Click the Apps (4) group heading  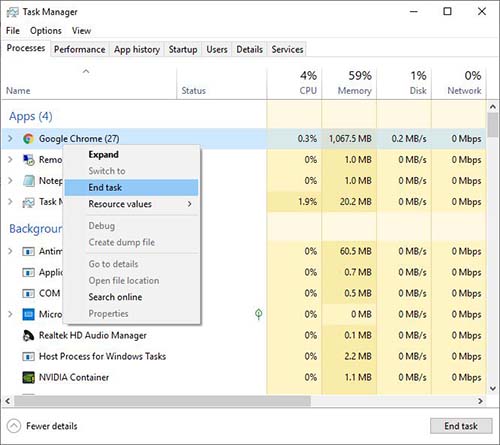coord(31,116)
